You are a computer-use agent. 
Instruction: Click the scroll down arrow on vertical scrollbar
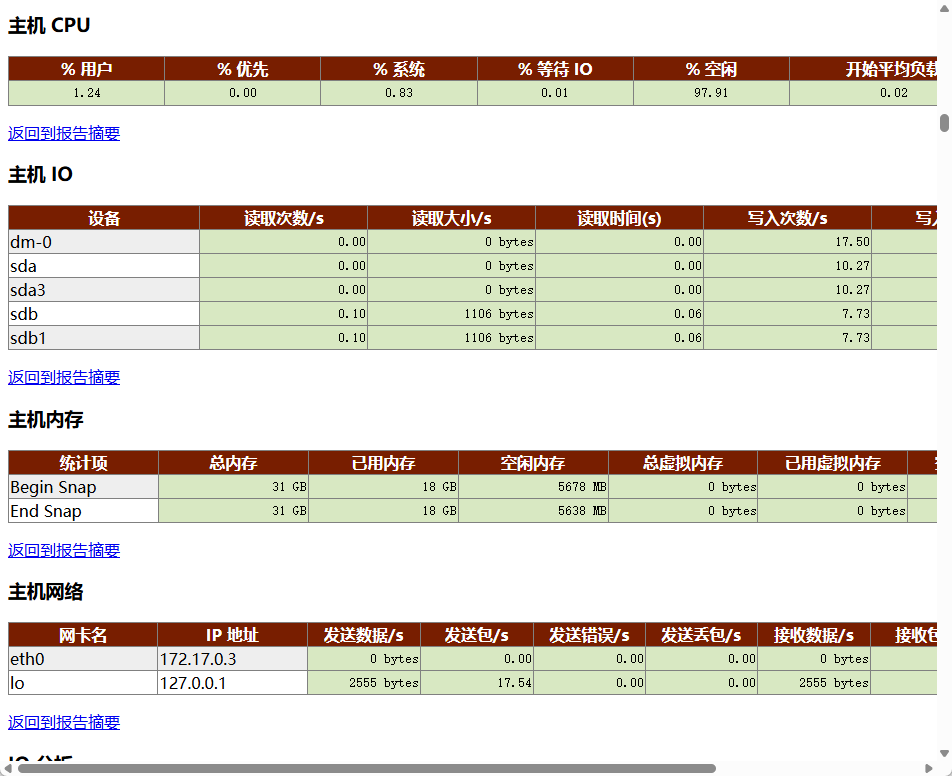[944, 754]
